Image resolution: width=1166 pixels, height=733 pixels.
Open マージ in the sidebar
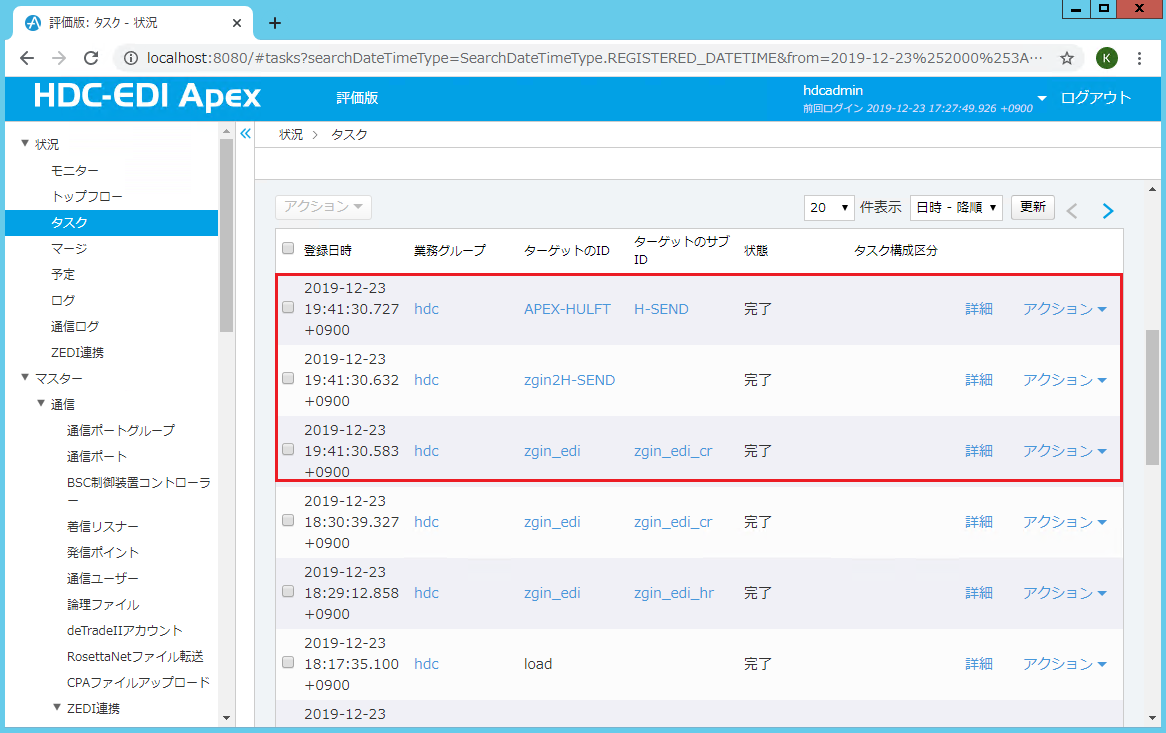(x=68, y=249)
